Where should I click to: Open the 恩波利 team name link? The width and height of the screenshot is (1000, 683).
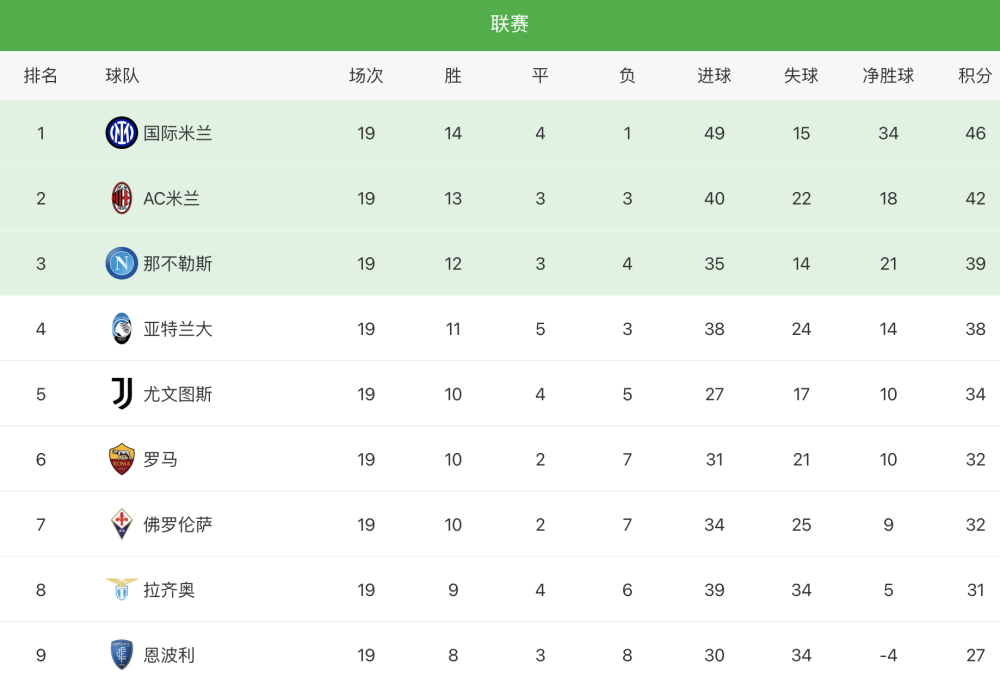(x=169, y=655)
